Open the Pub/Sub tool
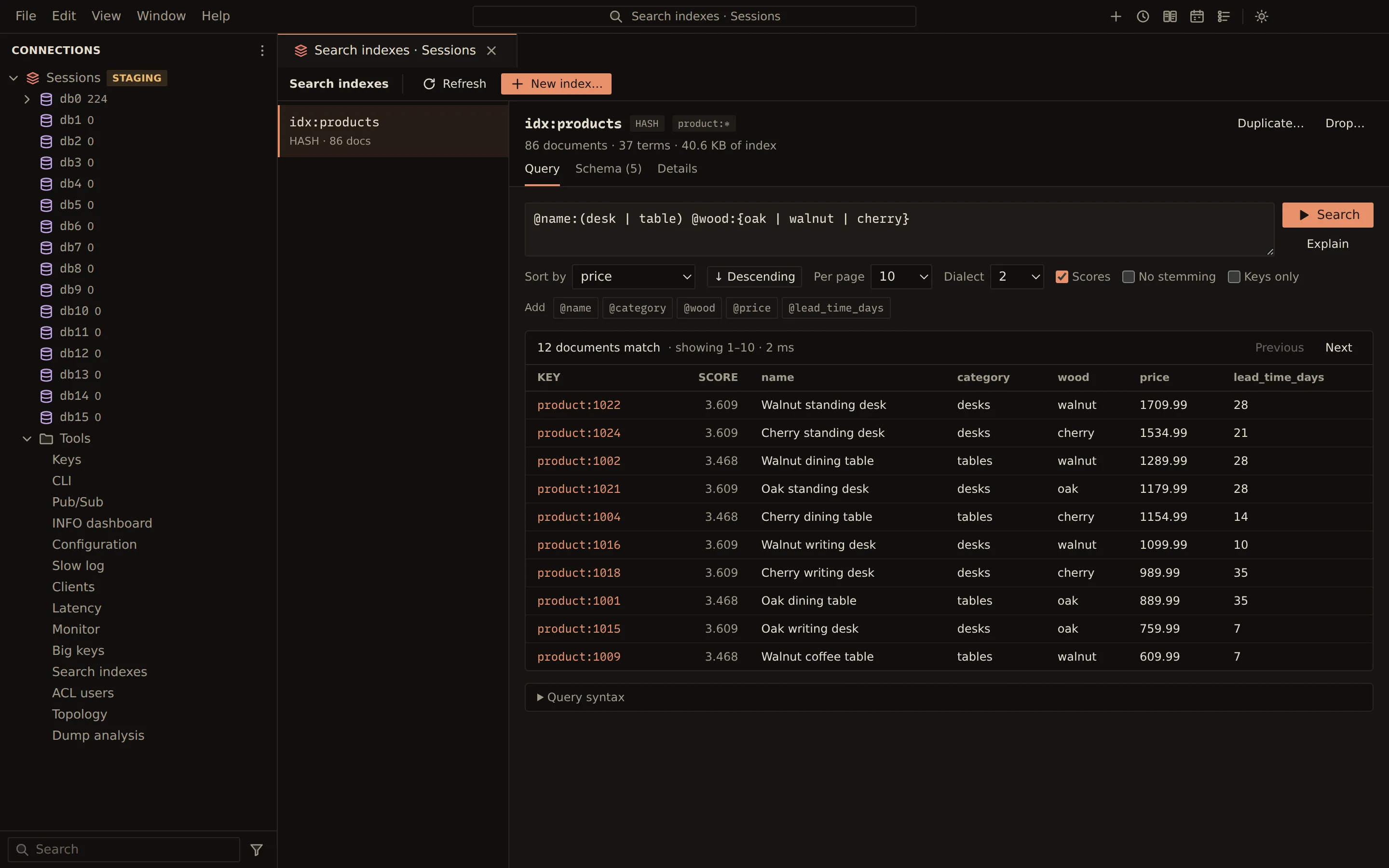1389x868 pixels. point(78,502)
